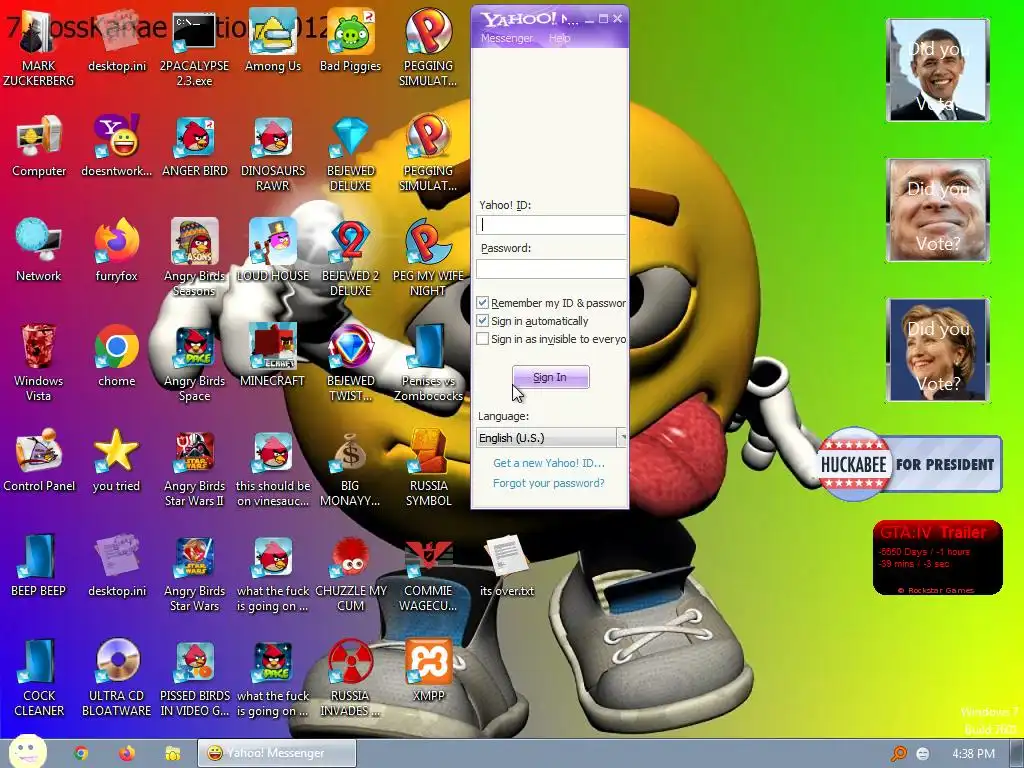Click the Huckabee For President badge
Screen dimensions: 1024x768
(x=909, y=464)
